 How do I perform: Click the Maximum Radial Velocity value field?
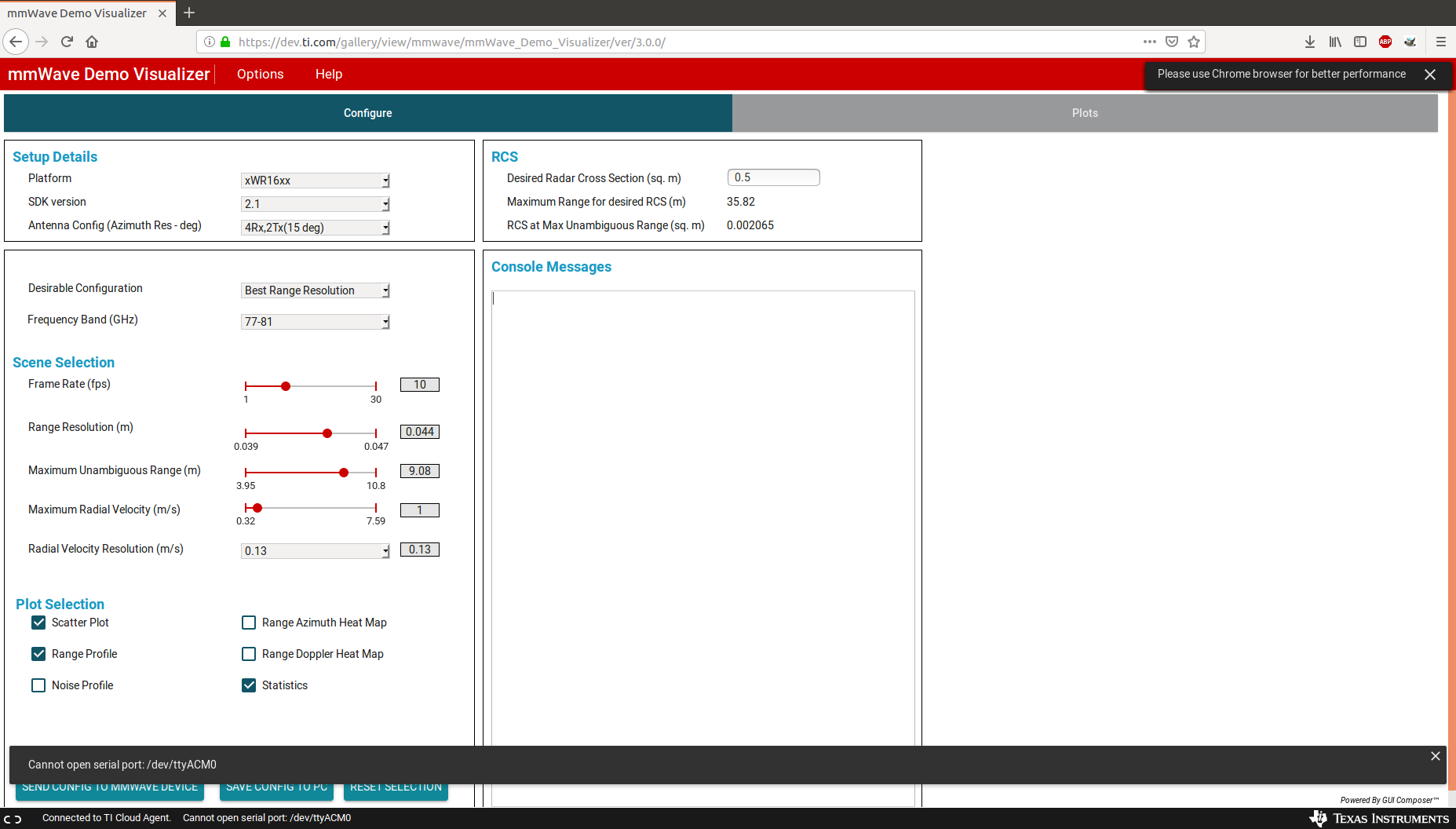(420, 510)
